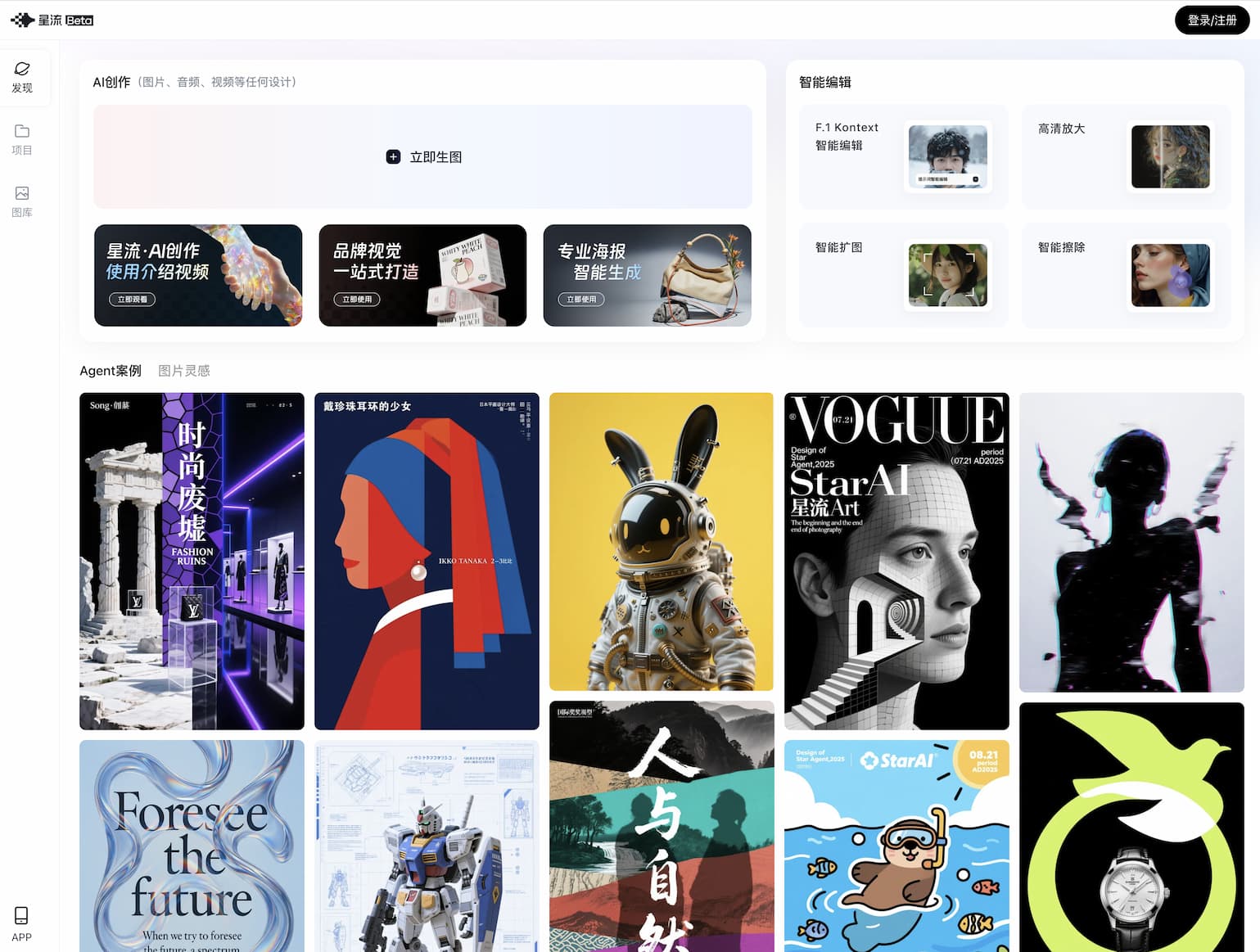This screenshot has height=952, width=1260.
Task: Open the black glitch silhouette image
Action: pos(1131,542)
